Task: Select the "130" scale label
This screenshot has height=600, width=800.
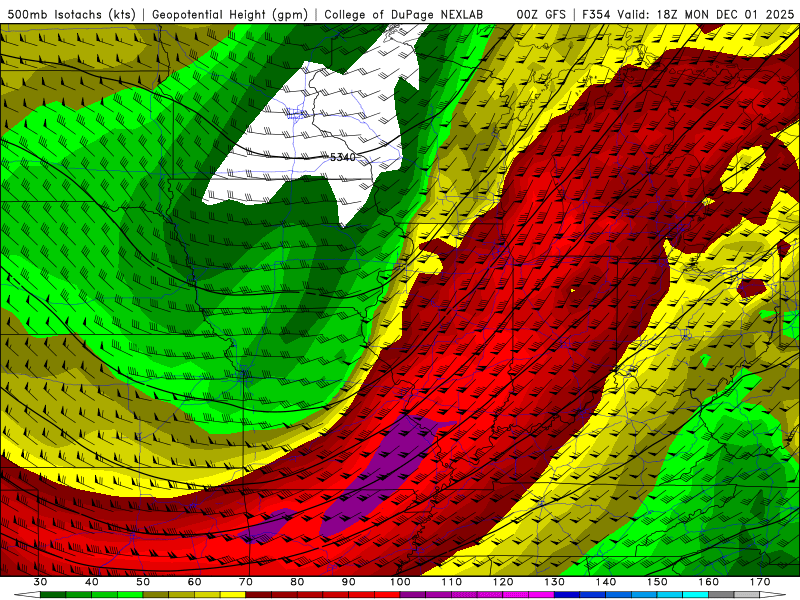Action: [555, 582]
